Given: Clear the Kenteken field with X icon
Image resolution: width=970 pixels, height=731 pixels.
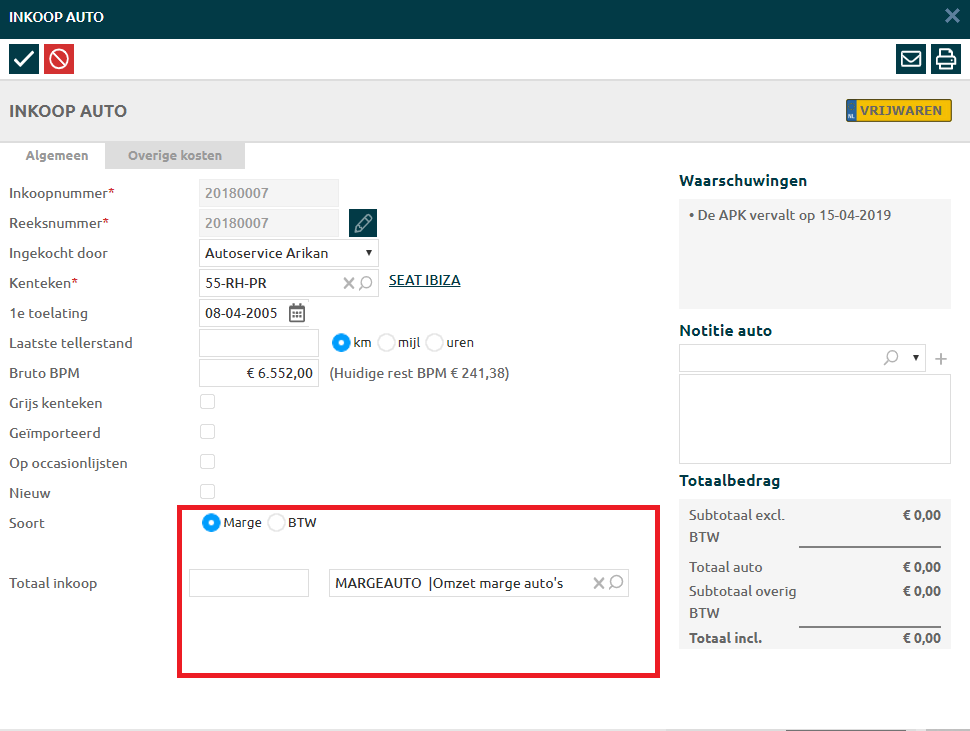Looking at the screenshot, I should pos(348,283).
